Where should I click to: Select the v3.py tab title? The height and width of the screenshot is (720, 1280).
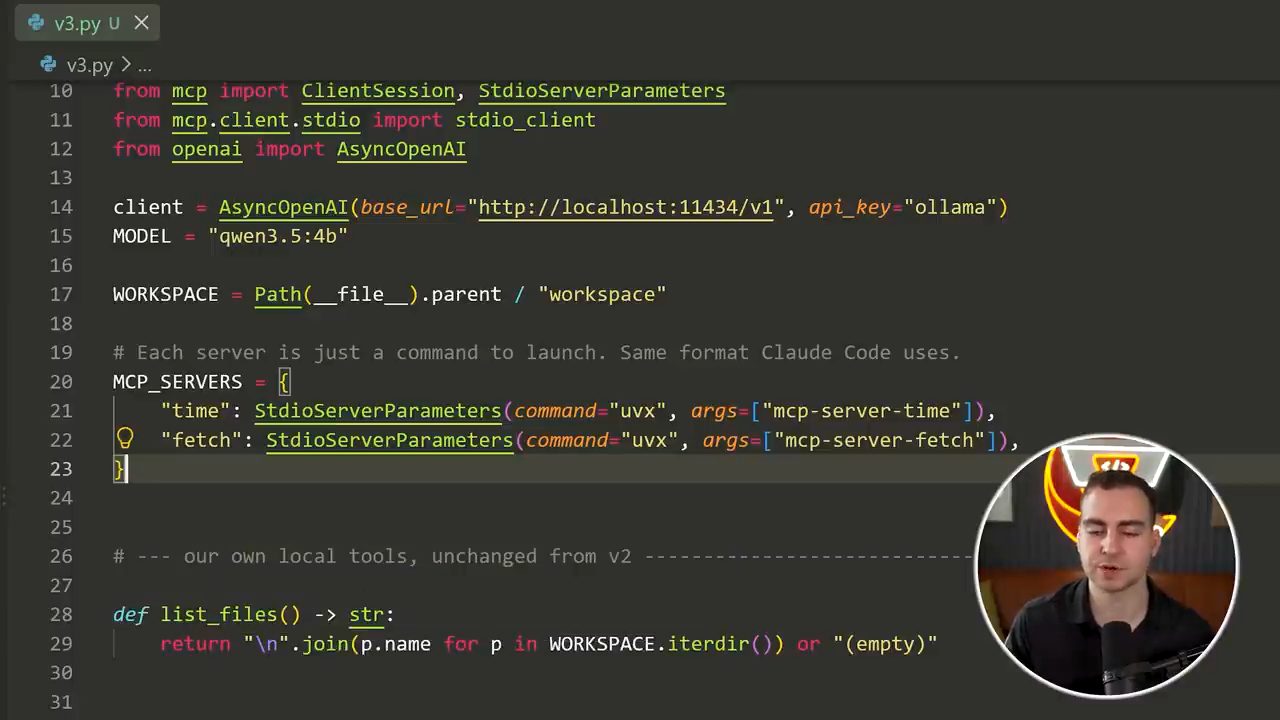pyautogui.click(x=78, y=23)
